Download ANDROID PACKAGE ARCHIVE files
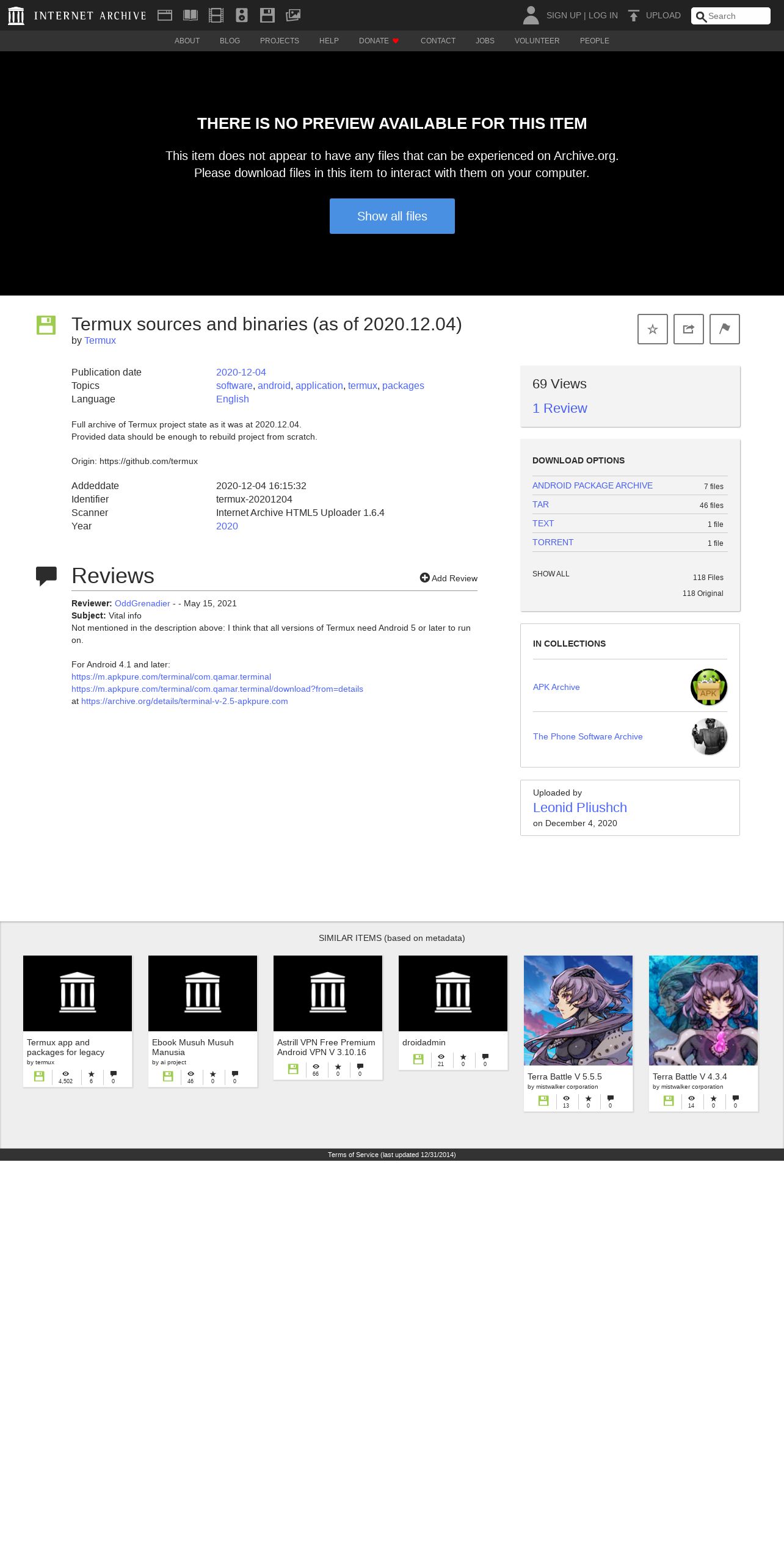 [592, 485]
